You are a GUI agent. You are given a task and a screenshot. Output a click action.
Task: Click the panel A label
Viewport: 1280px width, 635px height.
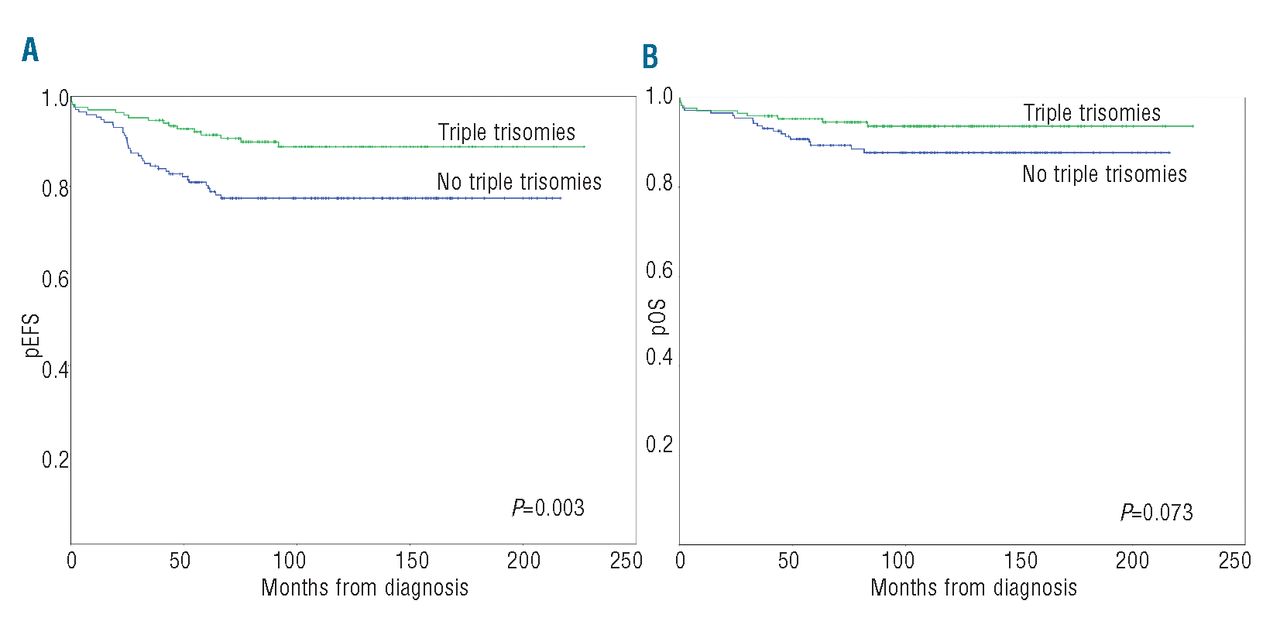(30, 50)
